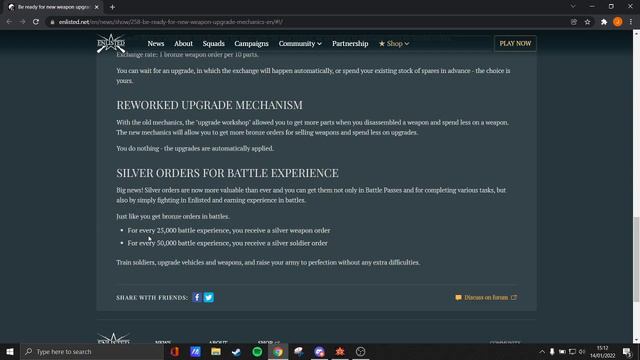
Task: Launch Steam from the taskbar
Action: pyautogui.click(x=236, y=351)
